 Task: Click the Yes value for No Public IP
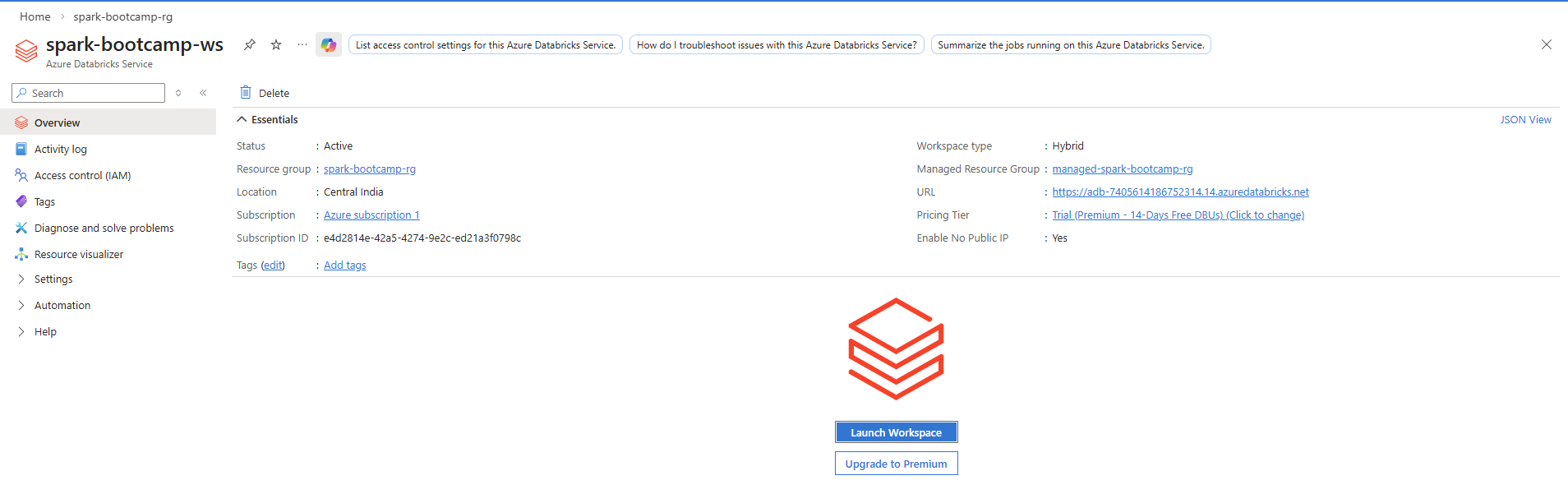pos(1060,238)
